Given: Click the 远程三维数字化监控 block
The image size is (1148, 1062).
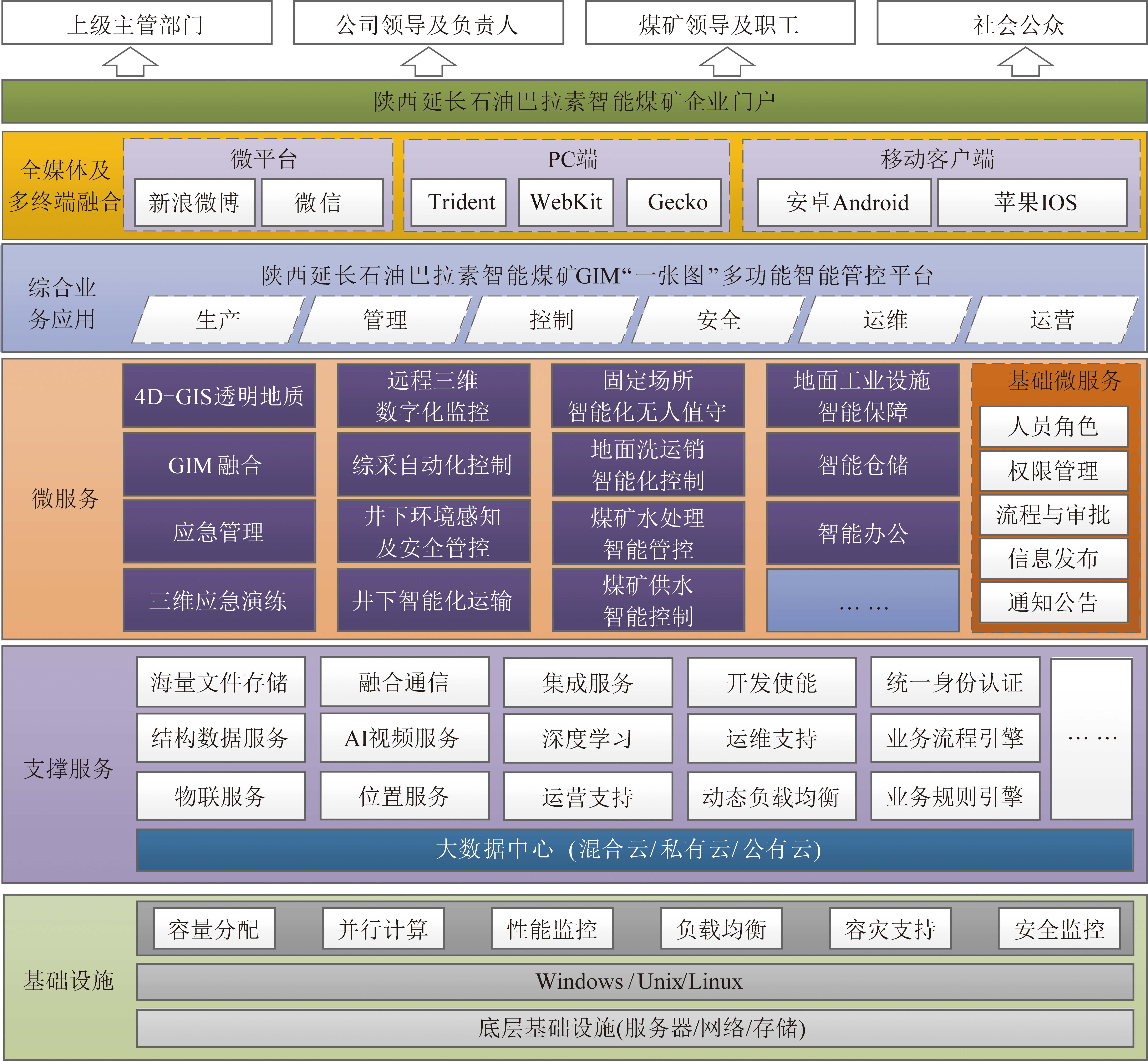Looking at the screenshot, I should pyautogui.click(x=434, y=395).
